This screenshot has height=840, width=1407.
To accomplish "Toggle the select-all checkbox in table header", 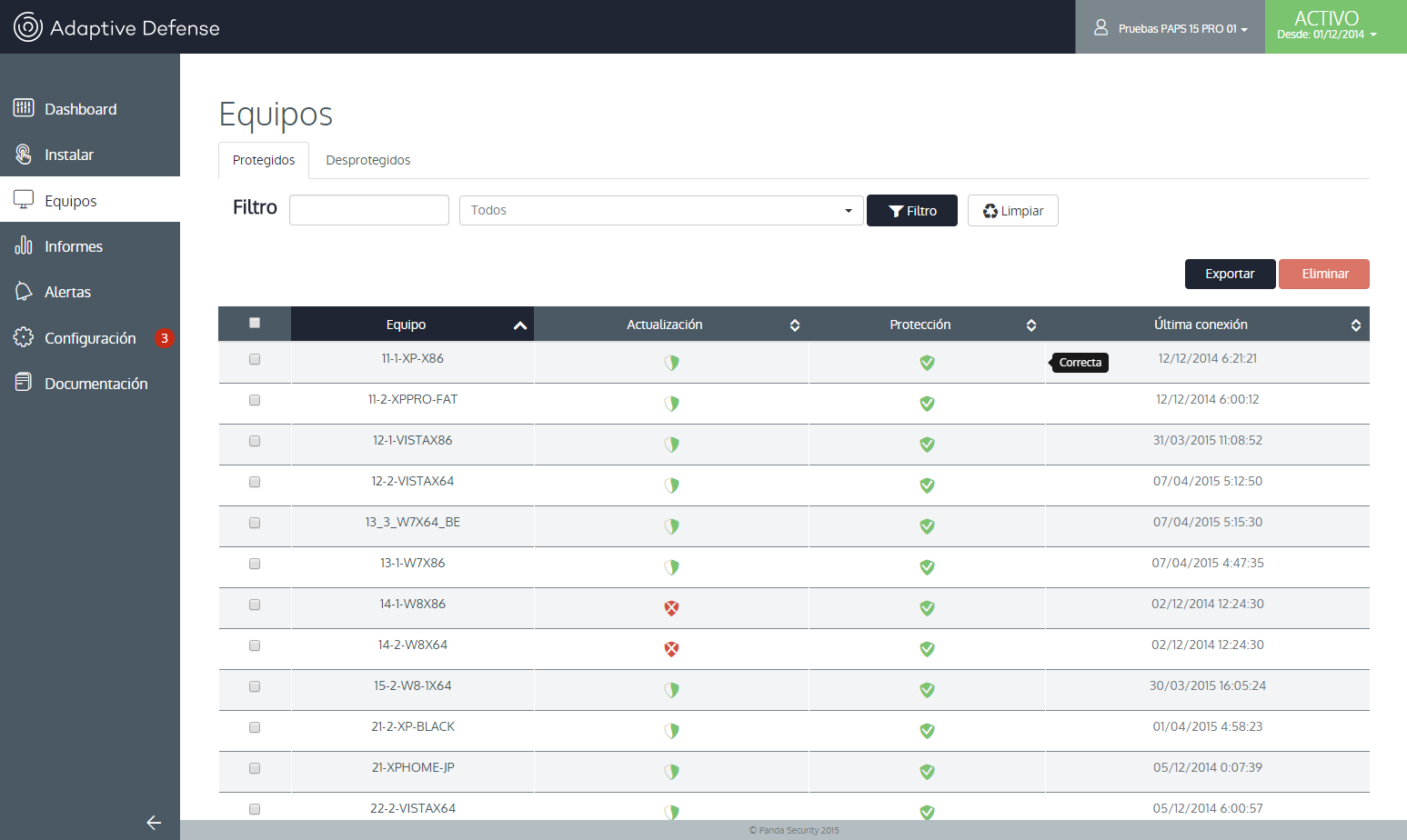I will [255, 323].
